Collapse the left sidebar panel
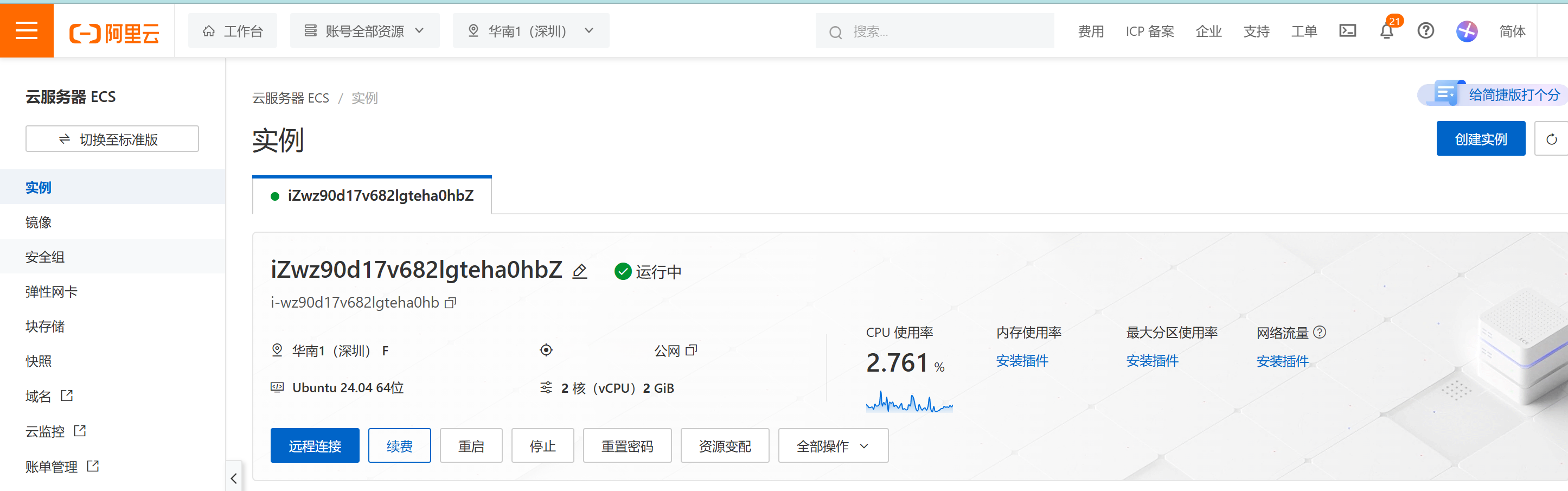This screenshot has height=491, width=1568. click(234, 477)
